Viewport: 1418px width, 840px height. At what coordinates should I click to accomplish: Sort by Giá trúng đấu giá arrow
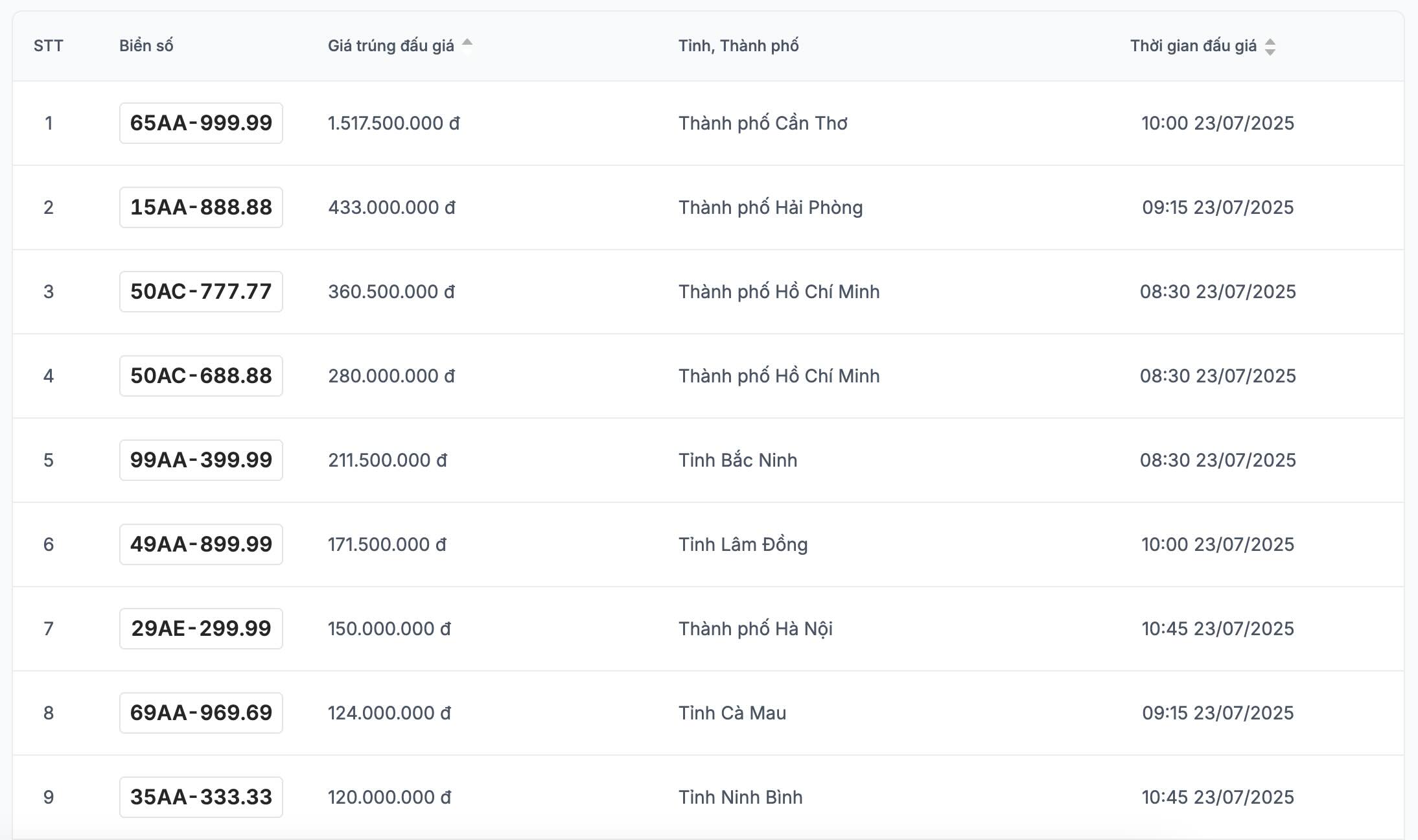click(467, 44)
